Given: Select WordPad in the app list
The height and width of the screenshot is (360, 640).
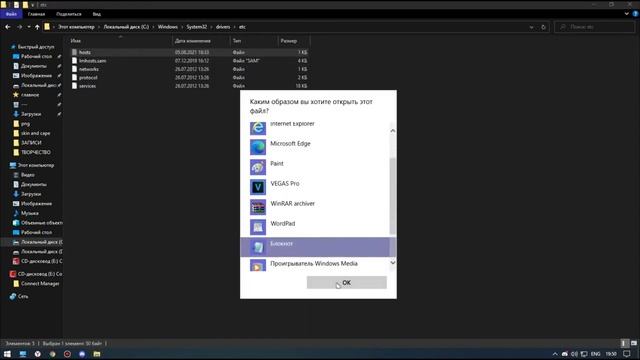Looking at the screenshot, I should [315, 227].
